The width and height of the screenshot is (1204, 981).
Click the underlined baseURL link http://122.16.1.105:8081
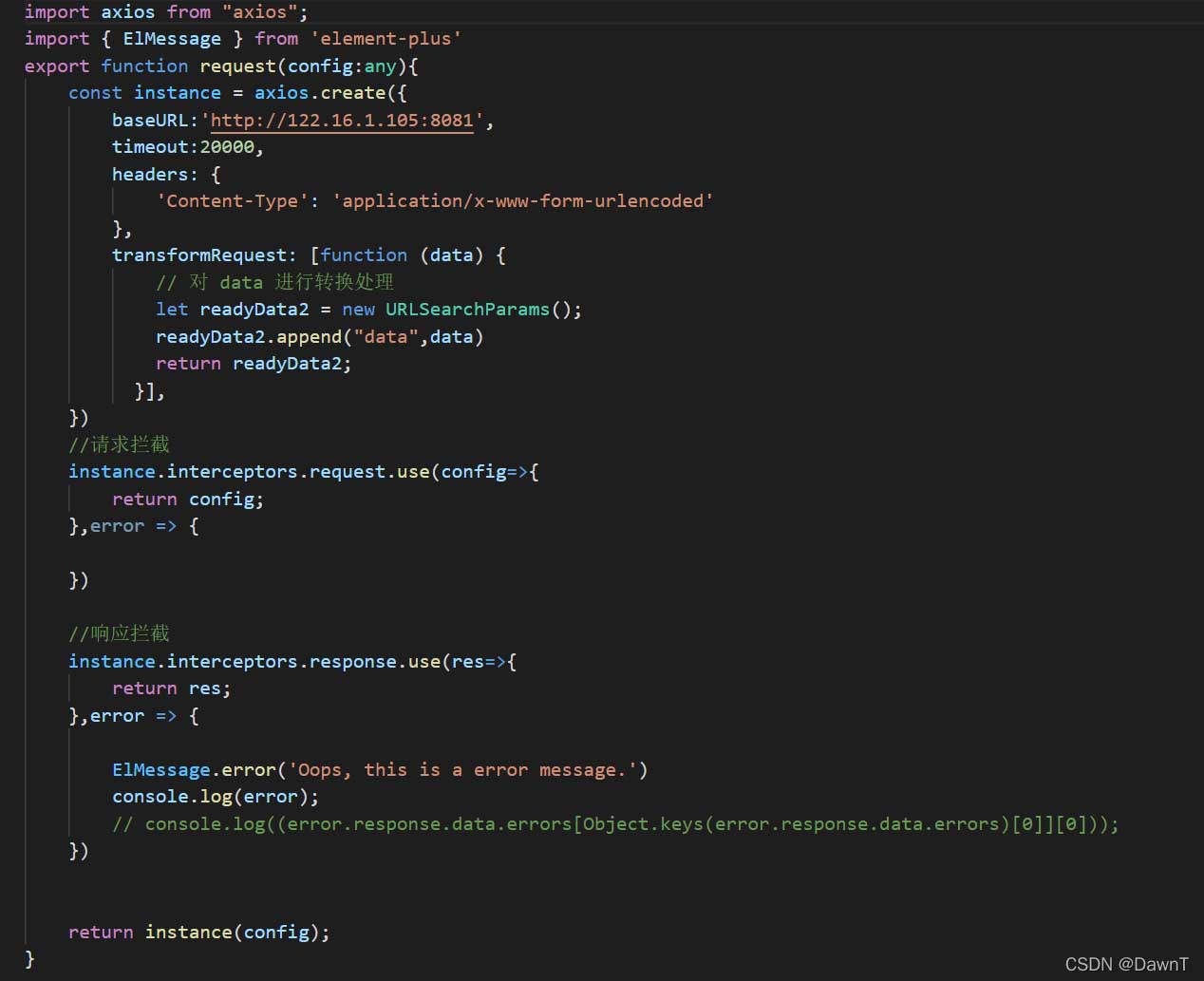pos(340,120)
